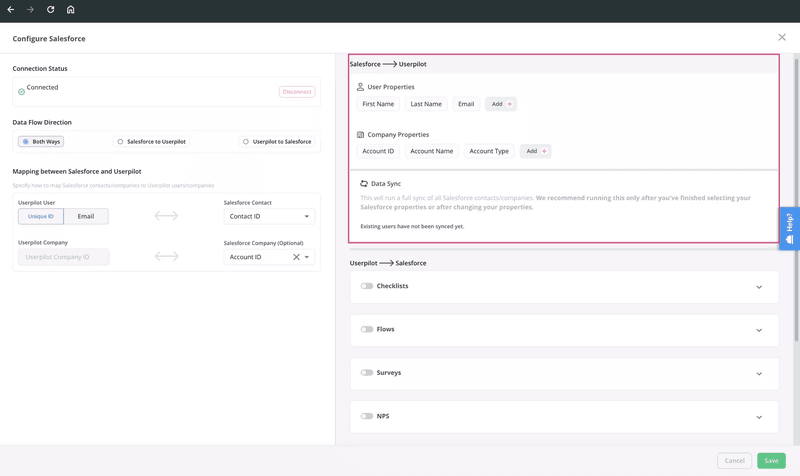Turn on the Surveys toggle
Viewport: 800px width, 476px height.
click(x=367, y=373)
